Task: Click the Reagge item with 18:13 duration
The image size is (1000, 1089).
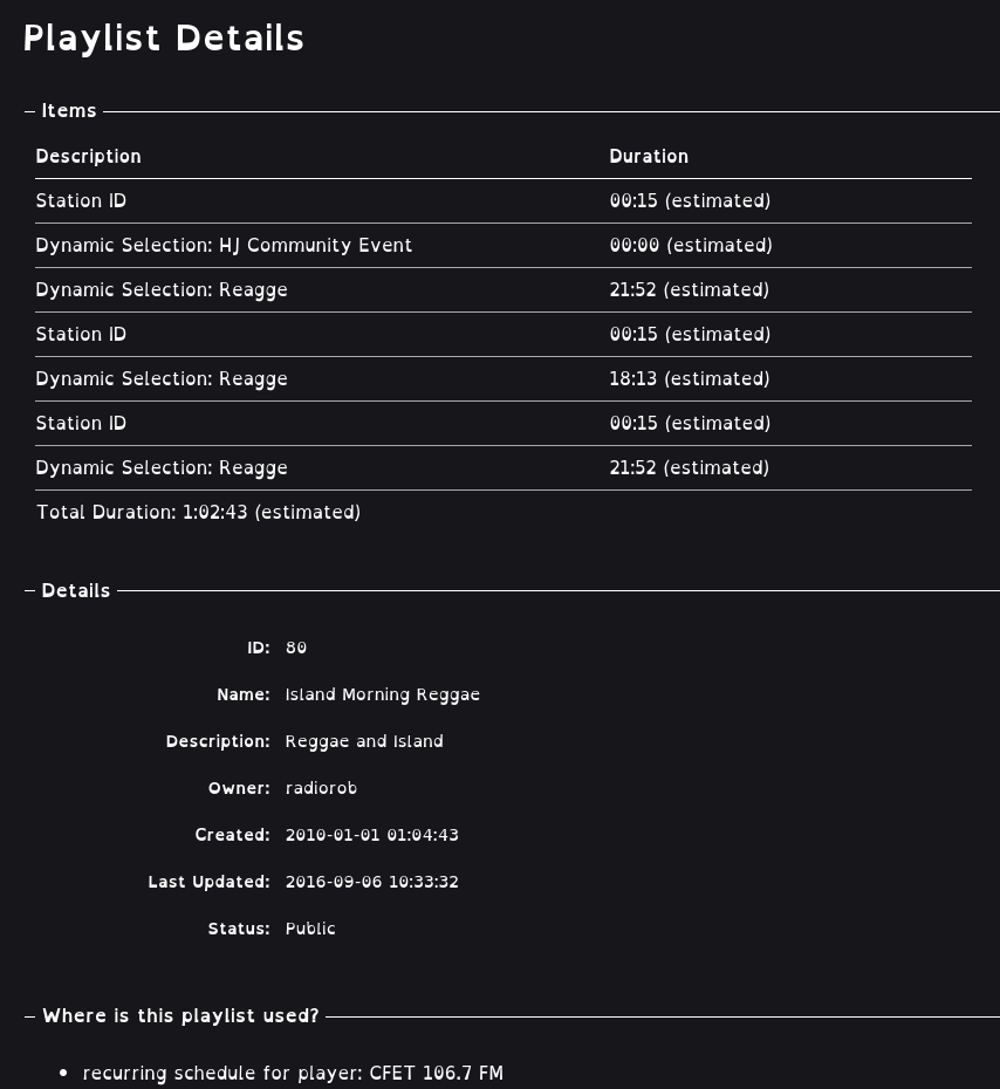Action: click(x=503, y=379)
